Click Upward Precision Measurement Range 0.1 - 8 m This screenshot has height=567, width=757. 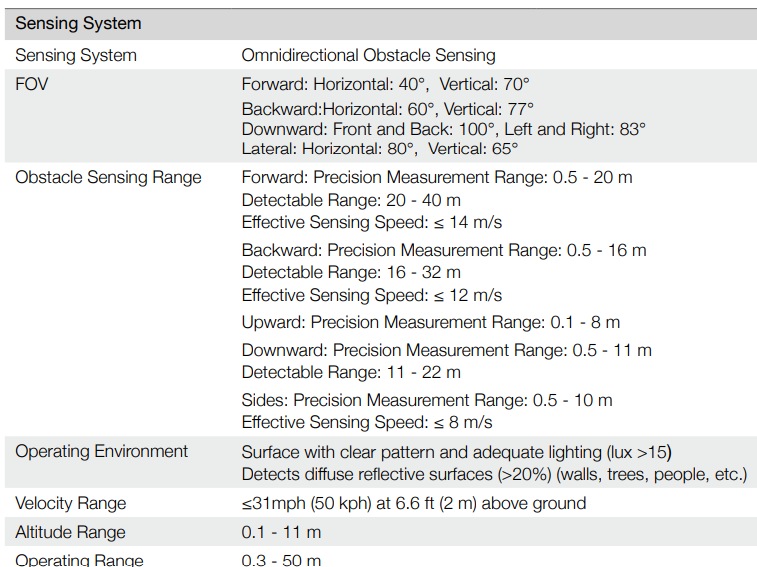[x=430, y=323]
